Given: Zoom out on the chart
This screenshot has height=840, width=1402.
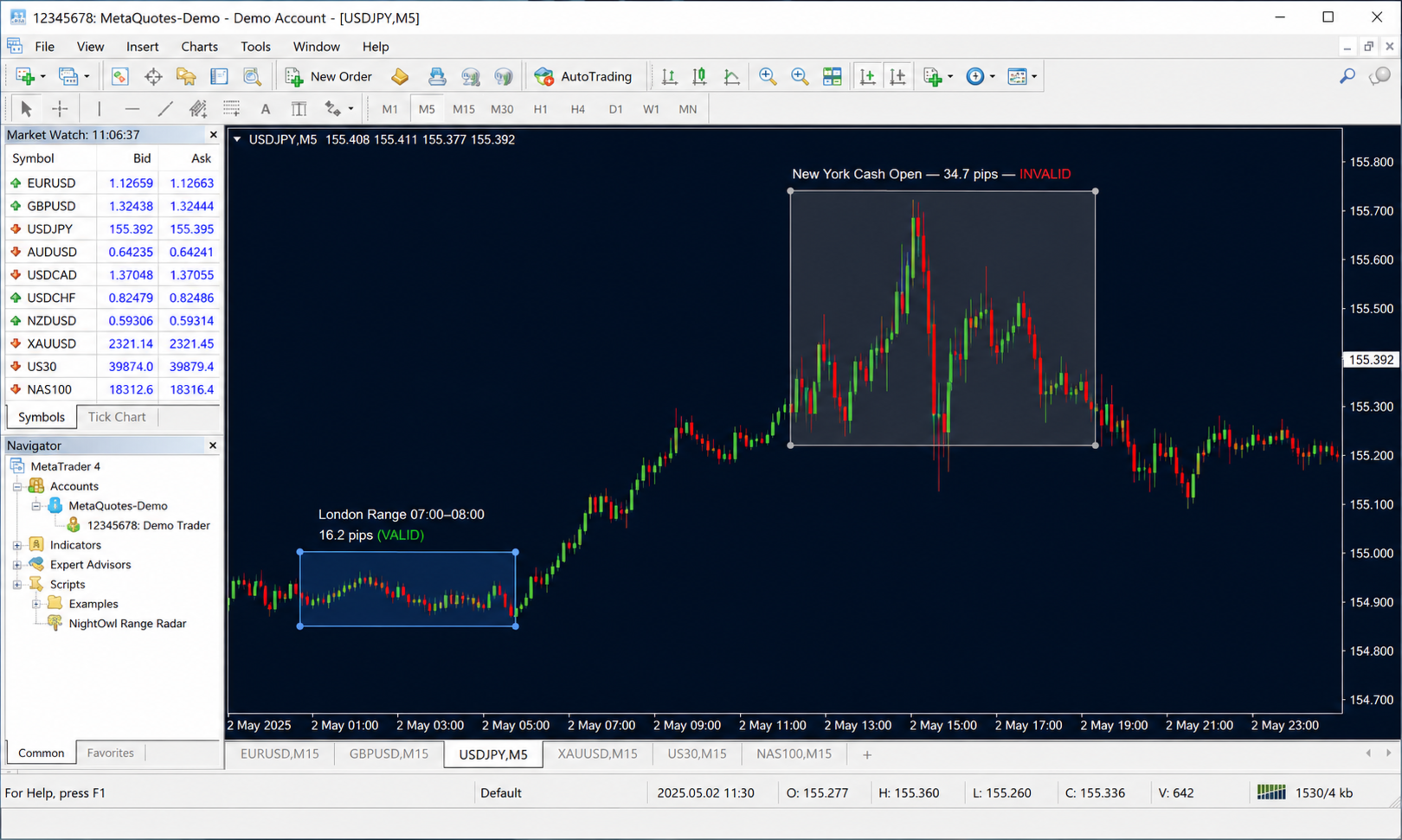Looking at the screenshot, I should 800,76.
